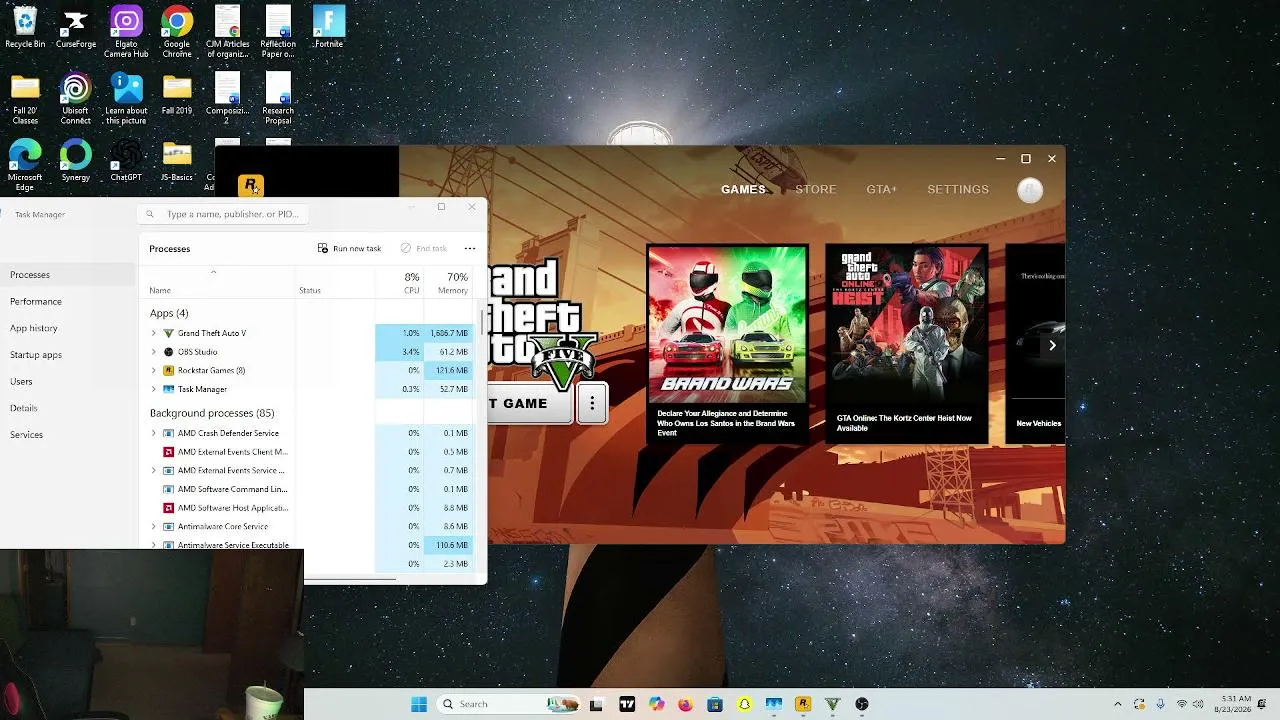The image size is (1280, 720).
Task: Expand the Antimalware Core Service row
Action: pyautogui.click(x=154, y=526)
